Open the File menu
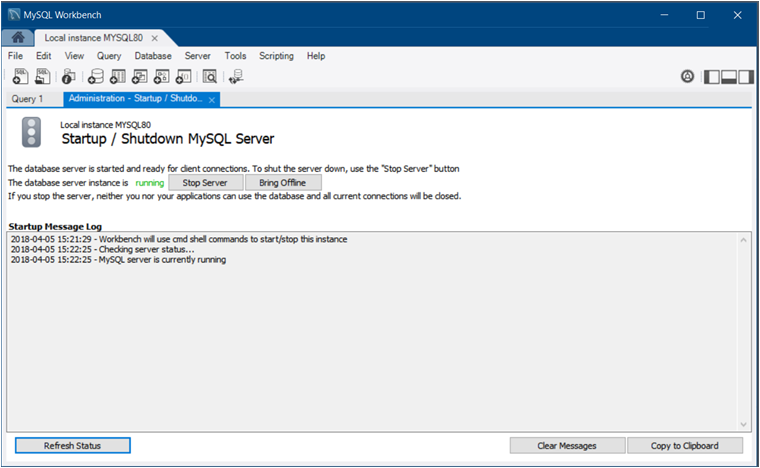This screenshot has width=760, height=468. (16, 56)
